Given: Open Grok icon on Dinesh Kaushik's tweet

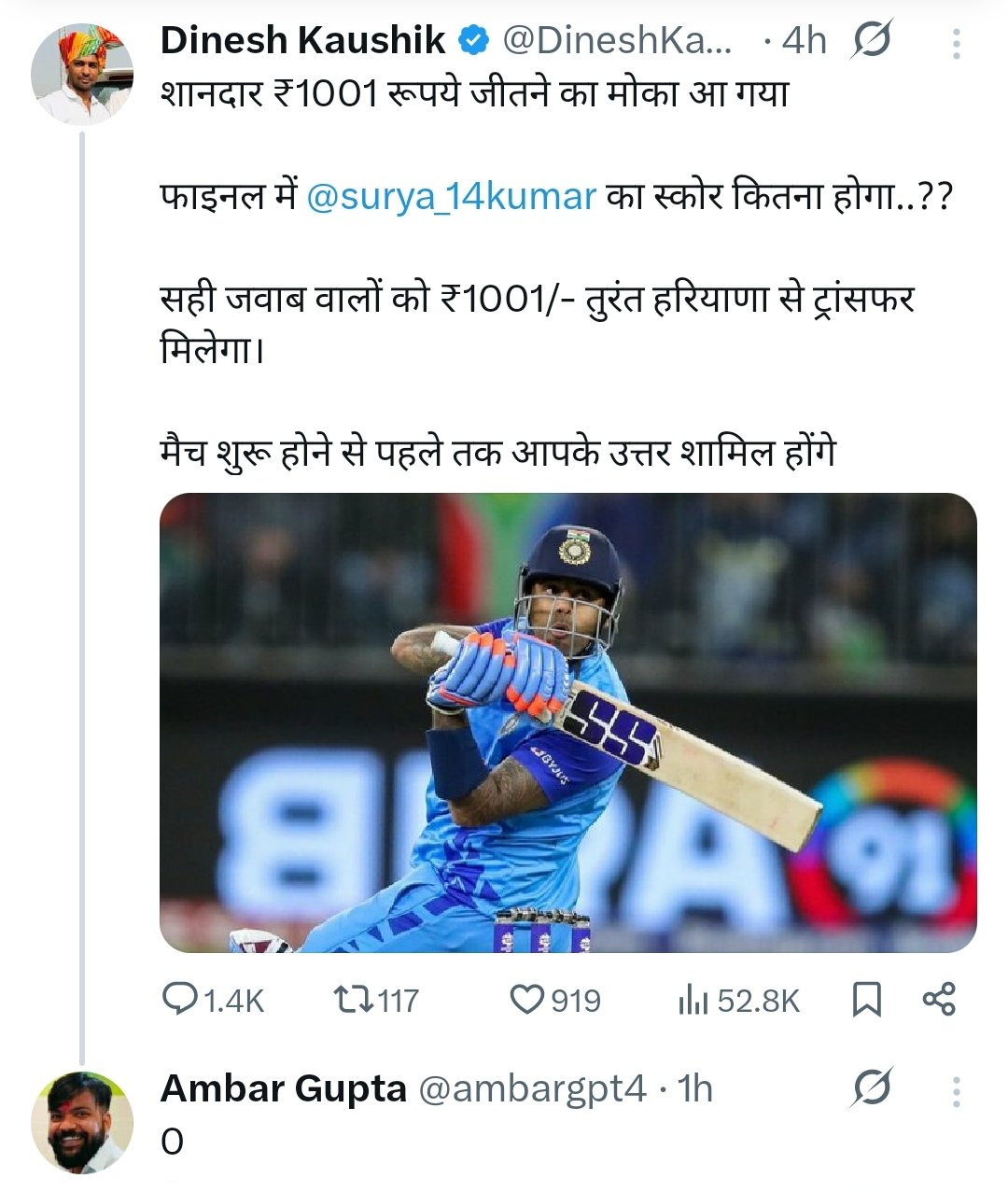Looking at the screenshot, I should [x=872, y=41].
